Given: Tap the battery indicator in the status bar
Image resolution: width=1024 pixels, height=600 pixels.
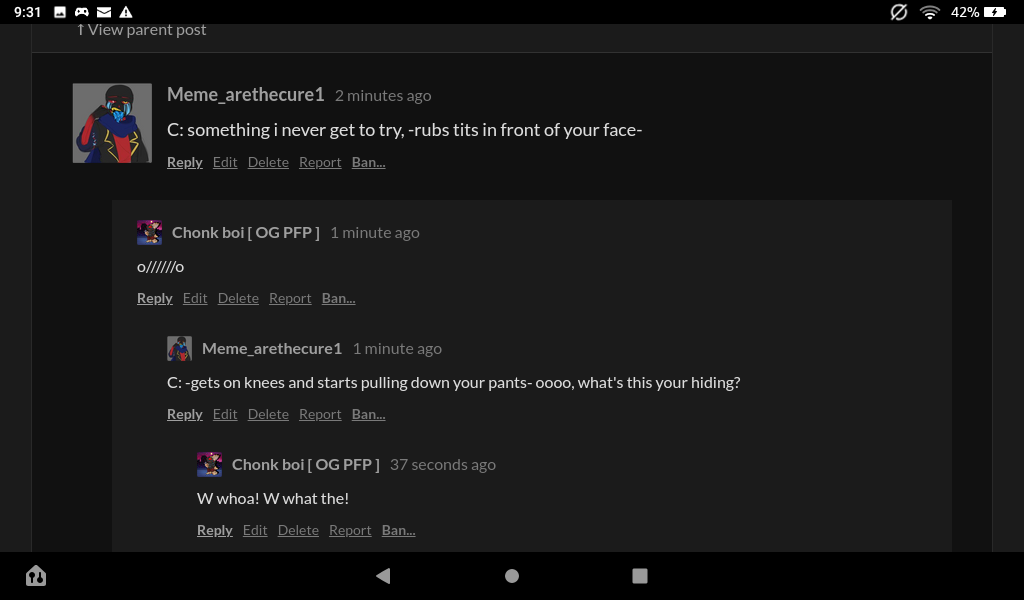Looking at the screenshot, I should [x=994, y=12].
